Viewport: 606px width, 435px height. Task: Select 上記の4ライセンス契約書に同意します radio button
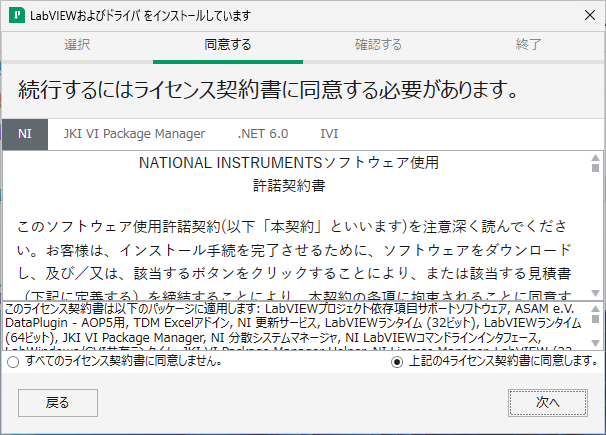(397, 362)
